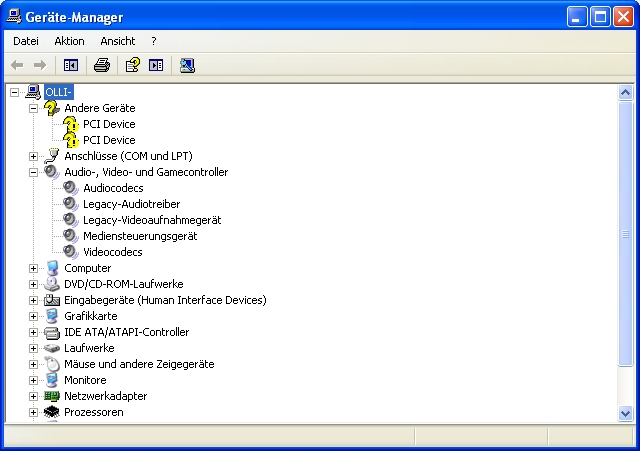Open the Datei menu
Screen dimensions: 640x451
(x=26, y=41)
